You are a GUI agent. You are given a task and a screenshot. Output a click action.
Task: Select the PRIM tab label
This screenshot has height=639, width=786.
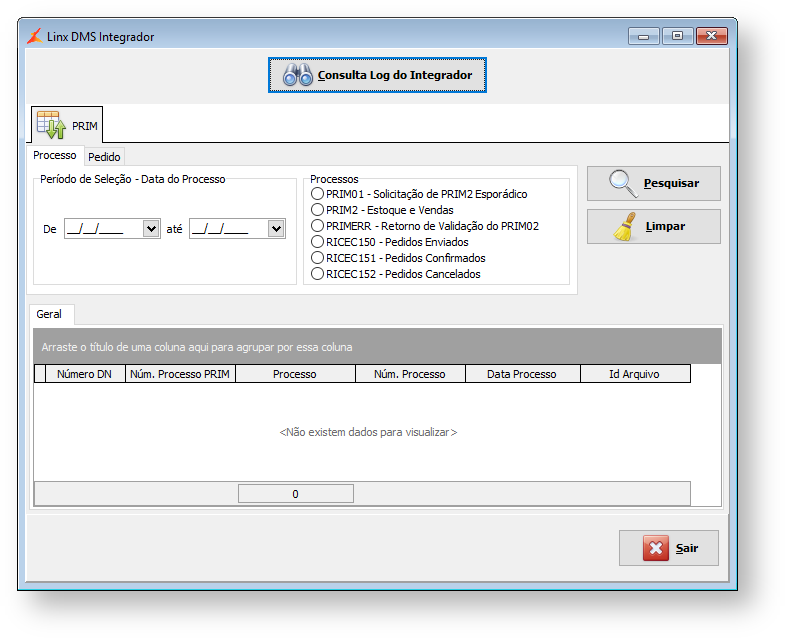click(85, 126)
